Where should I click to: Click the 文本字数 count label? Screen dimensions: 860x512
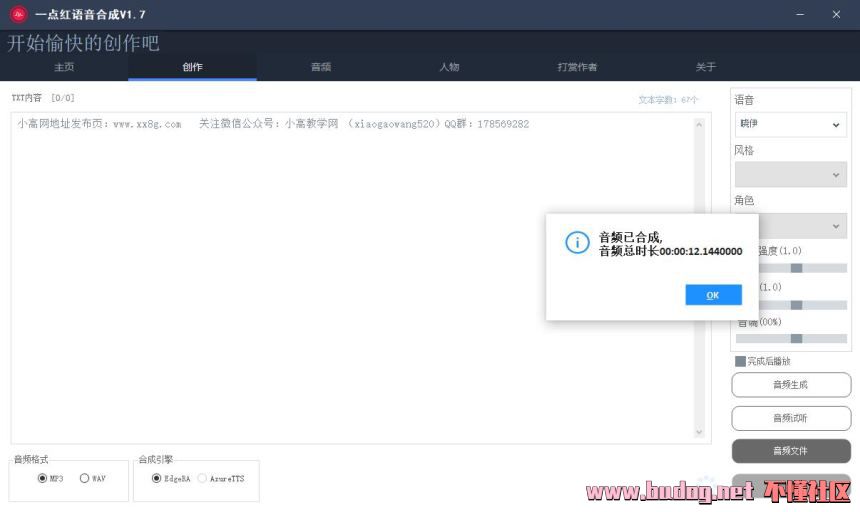(x=668, y=100)
